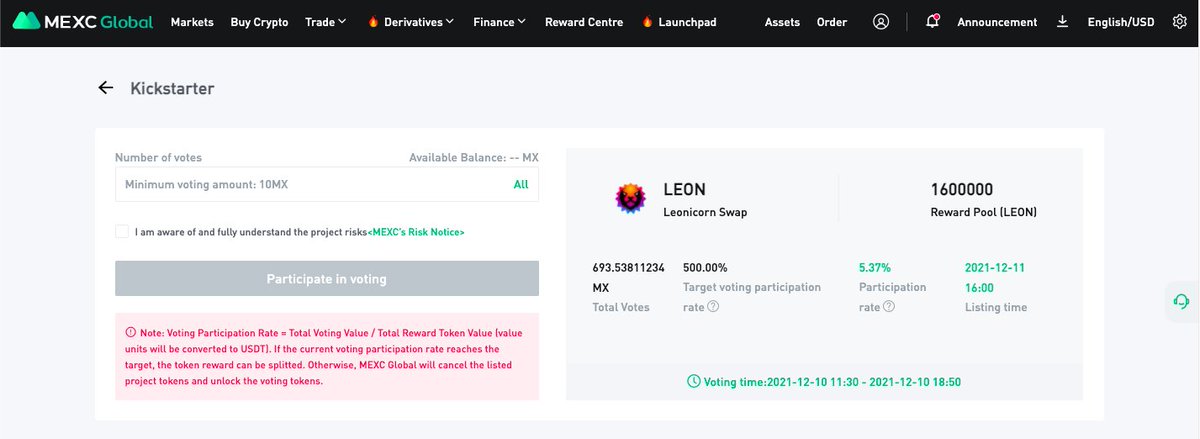This screenshot has width=1200, height=439.
Task: Click the 693.53811234 total votes value
Action: point(629,268)
